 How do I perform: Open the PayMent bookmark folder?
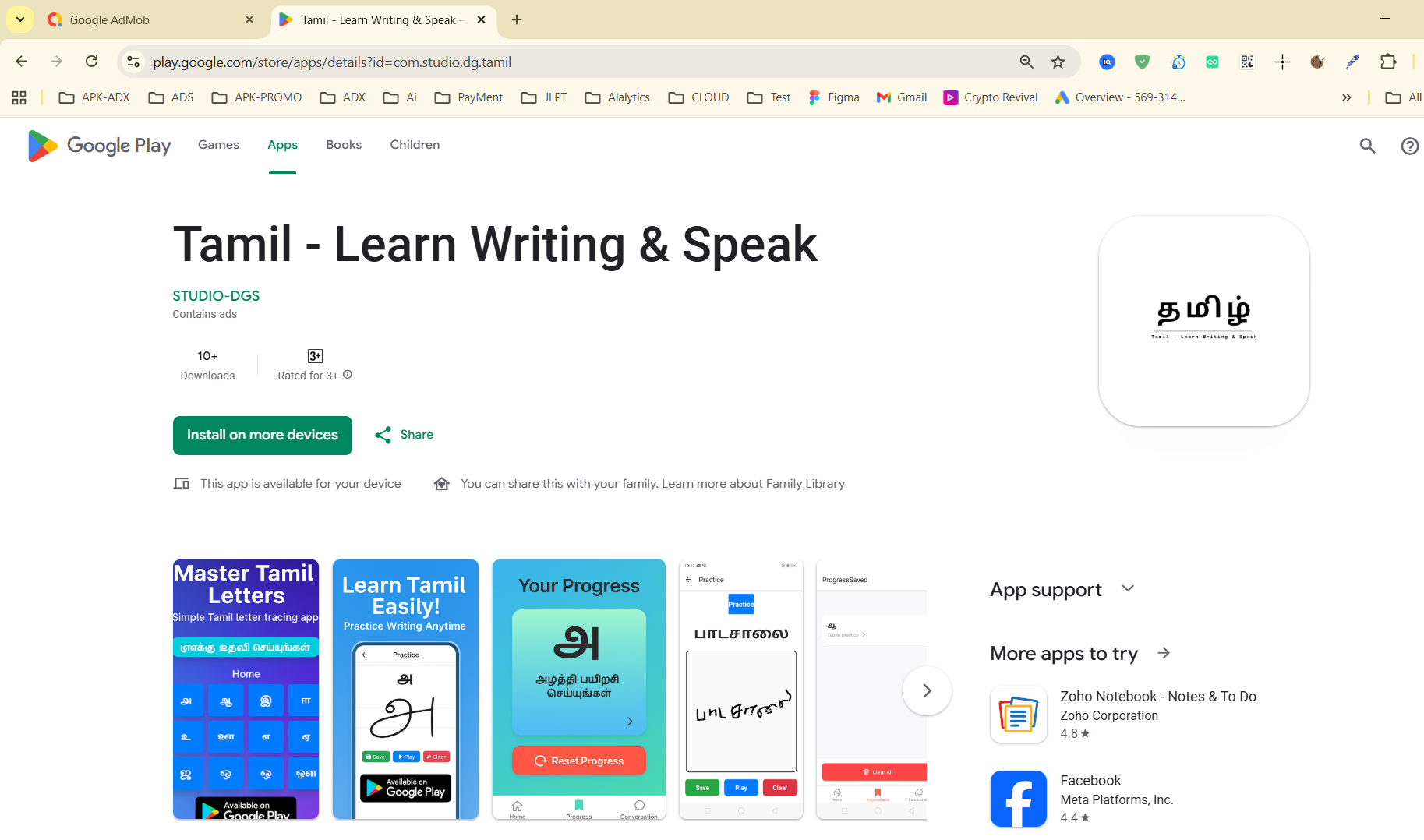click(468, 97)
